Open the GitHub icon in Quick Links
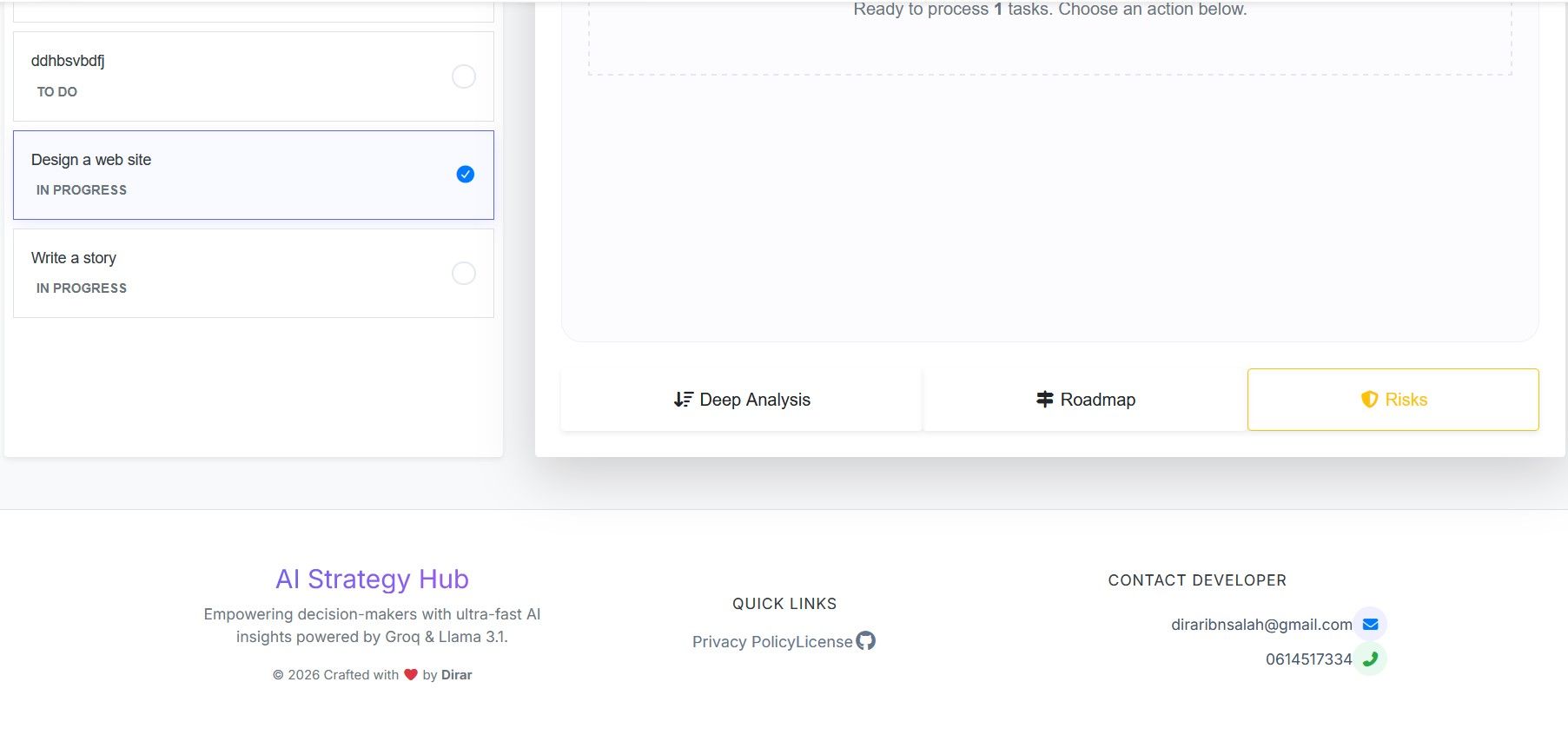Viewport: 1568px width, 735px height. [x=865, y=641]
